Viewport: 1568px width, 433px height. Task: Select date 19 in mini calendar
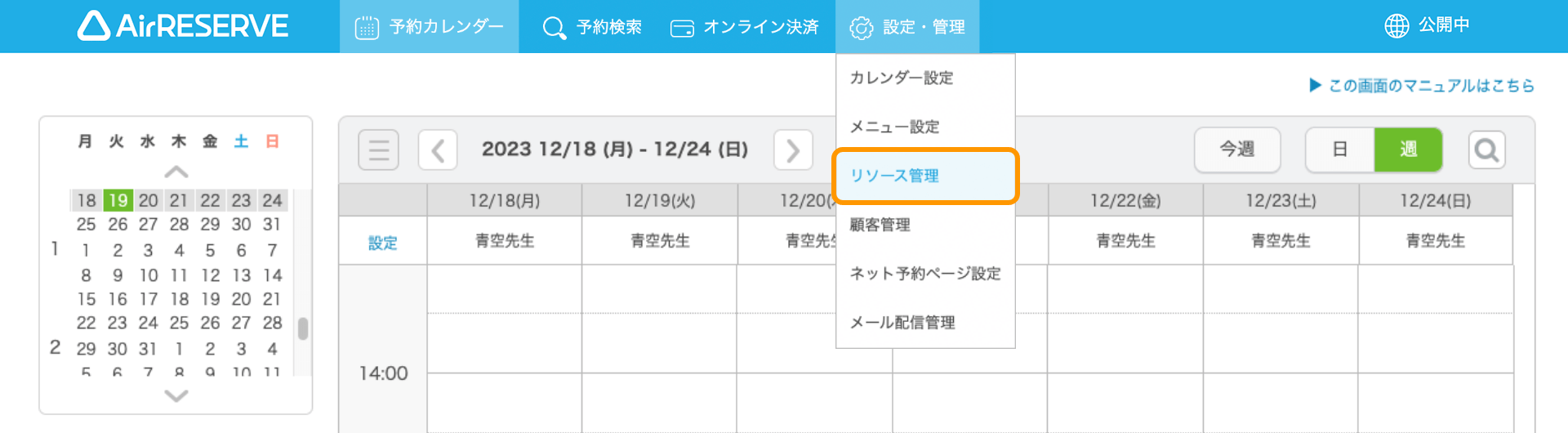(118, 200)
